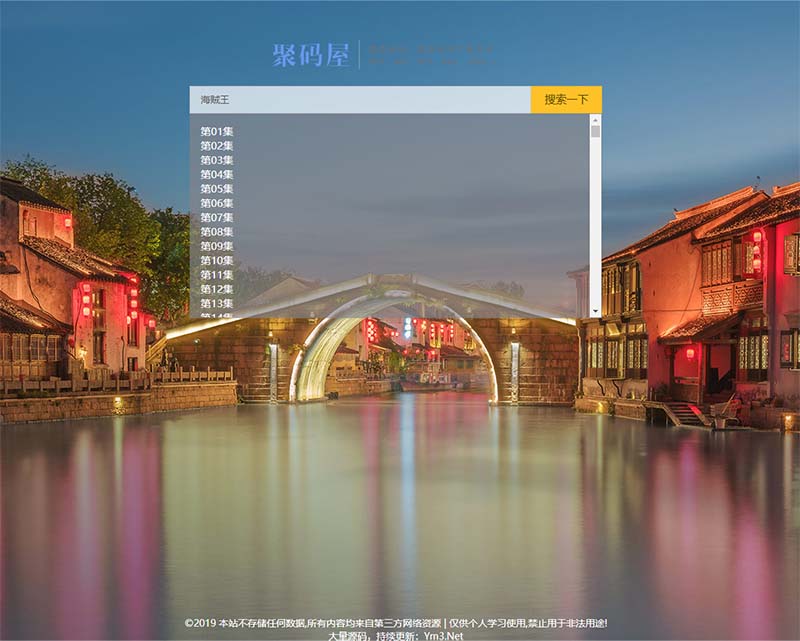Viewport: 800px width, 641px height.
Task: Play episode 第04集
Action: pyautogui.click(x=216, y=174)
